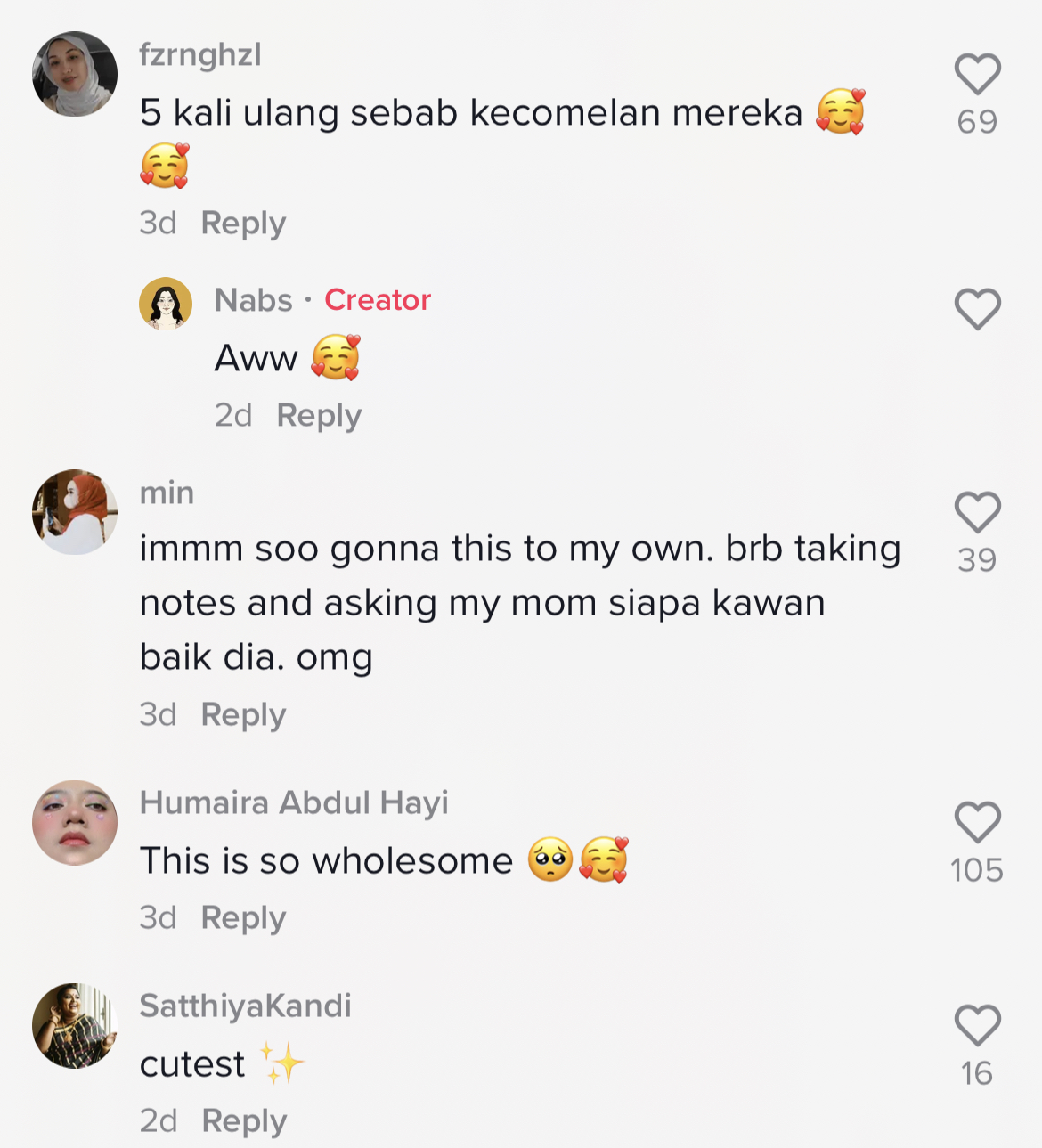
Task: Go to Humaira Abdul Hayi's username
Action: 294,802
